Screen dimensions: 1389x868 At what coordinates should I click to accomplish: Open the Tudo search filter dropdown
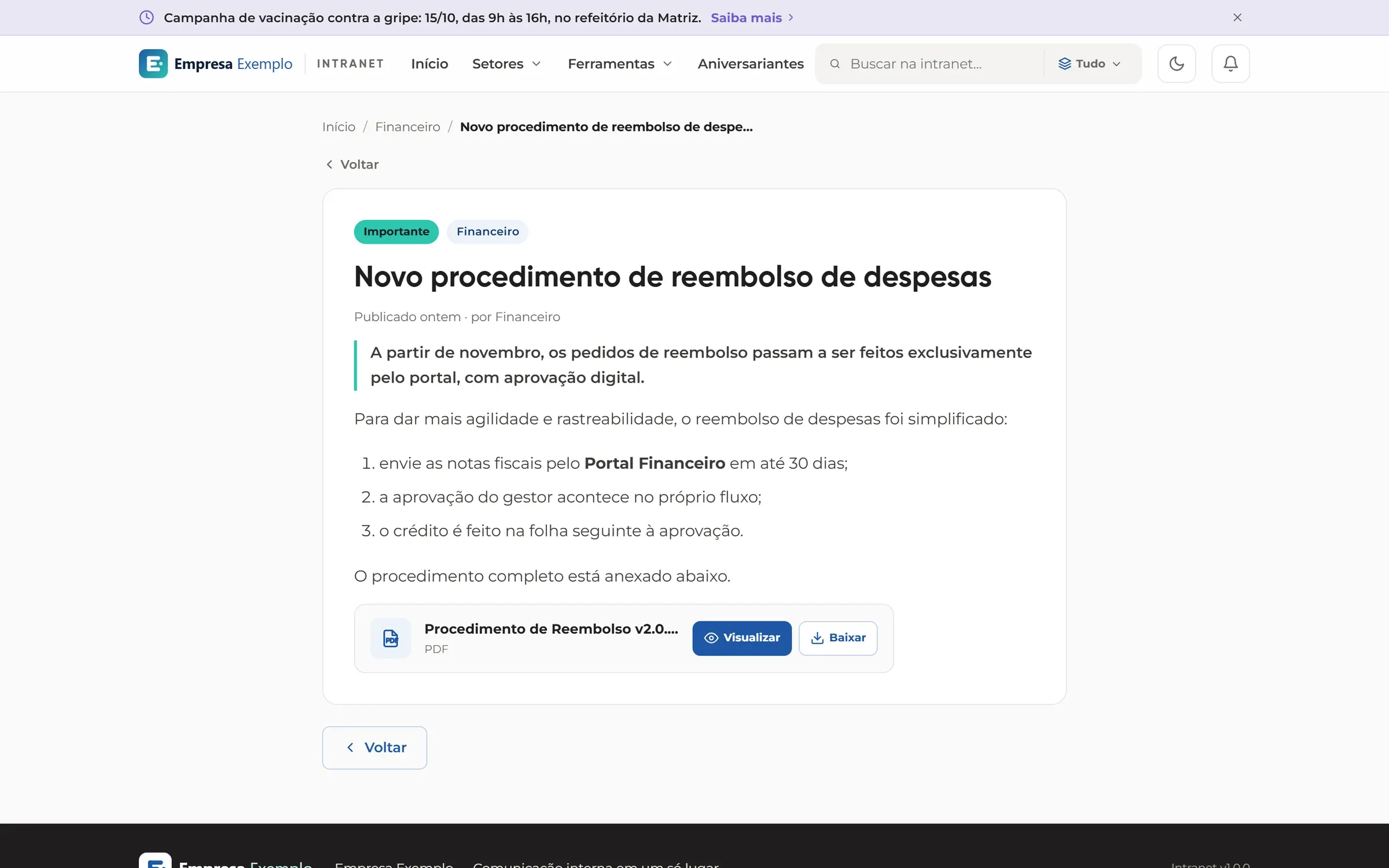click(1090, 64)
